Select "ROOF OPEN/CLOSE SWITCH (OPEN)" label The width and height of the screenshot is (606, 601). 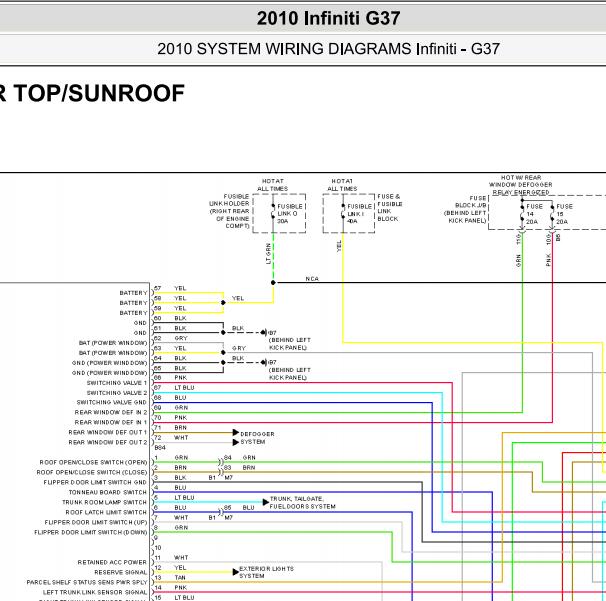click(94, 462)
